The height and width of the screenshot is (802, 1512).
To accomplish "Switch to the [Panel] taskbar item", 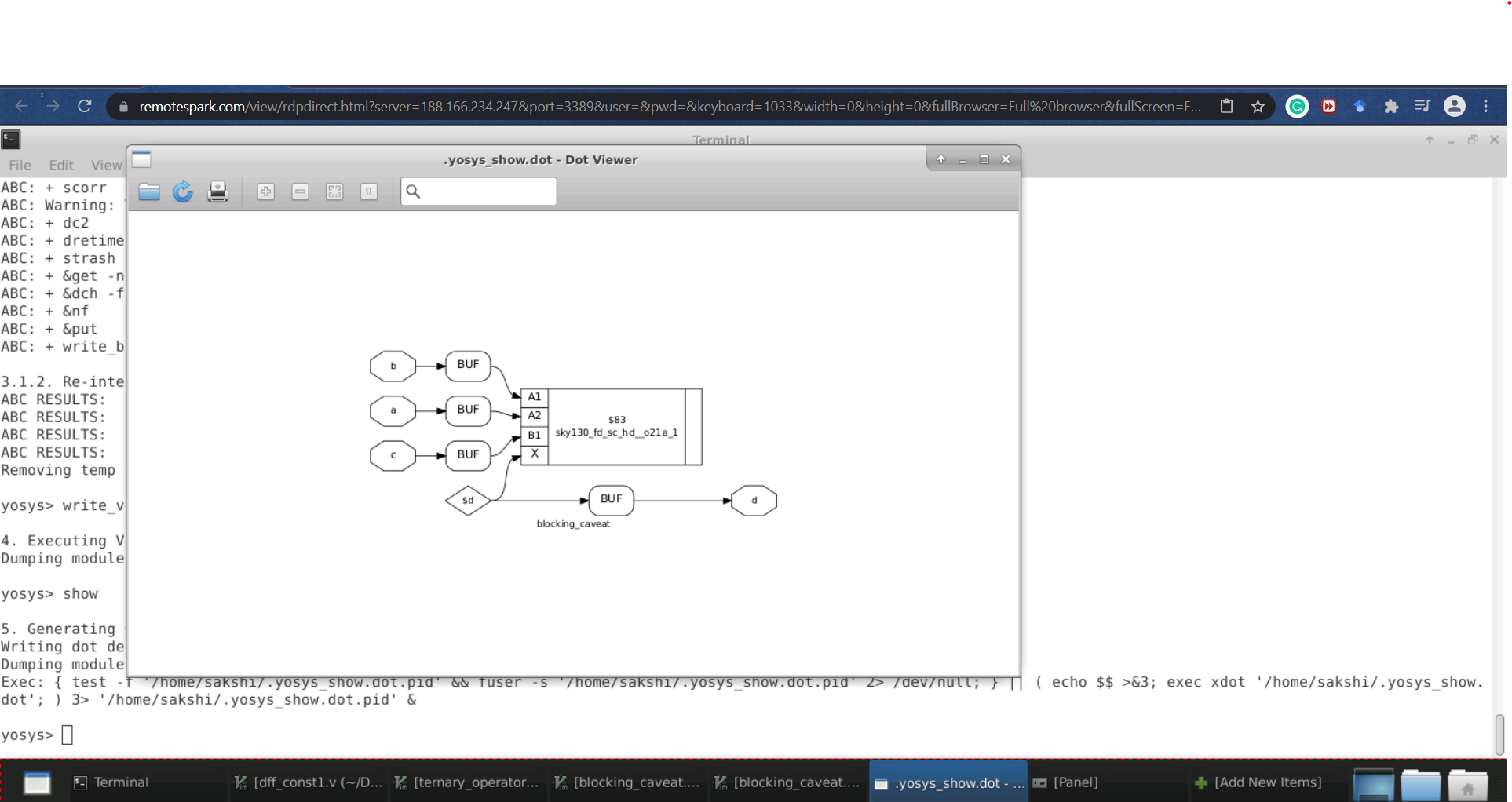I will pyautogui.click(x=1076, y=782).
